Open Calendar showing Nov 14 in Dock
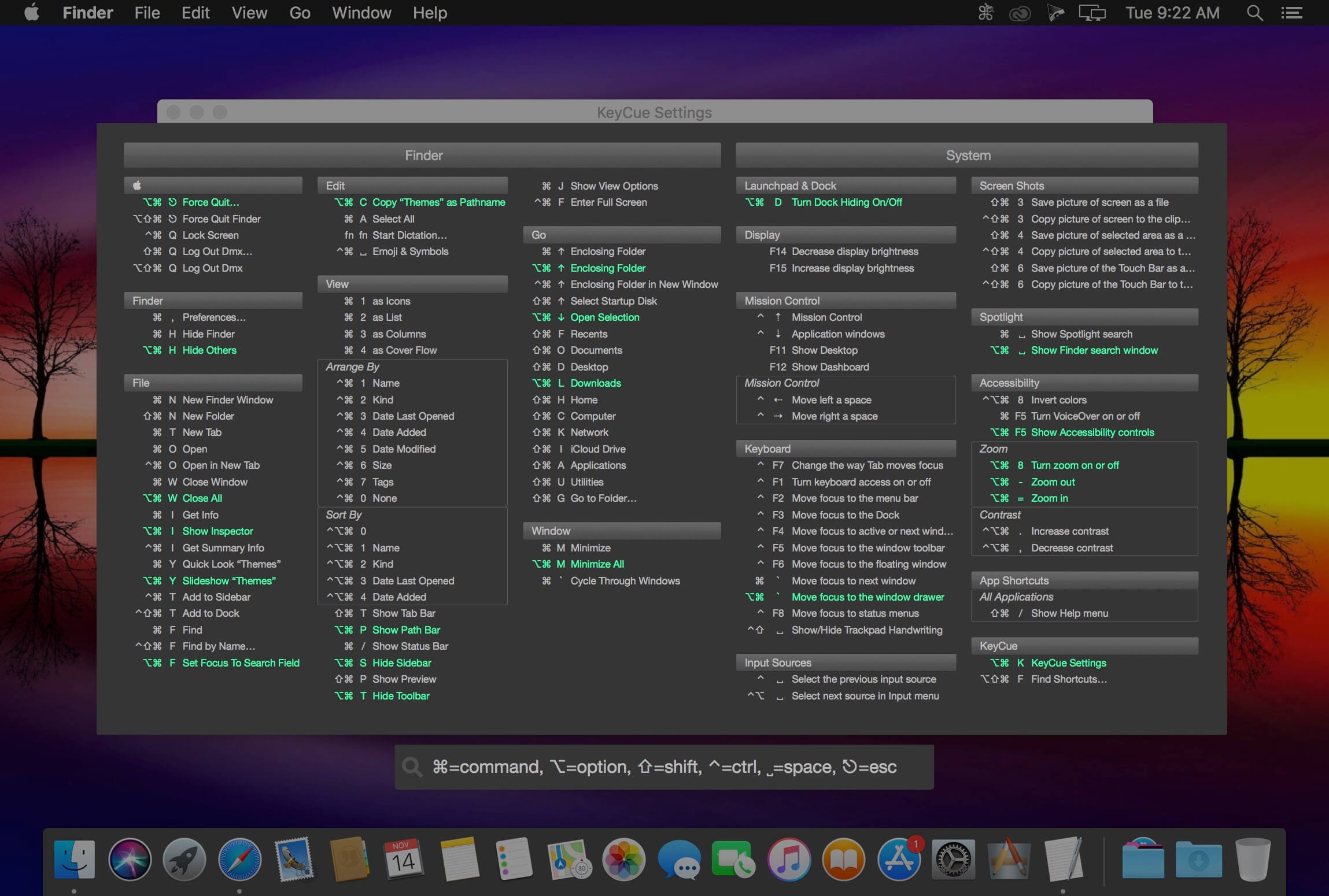Viewport: 1329px width, 896px height. point(404,860)
